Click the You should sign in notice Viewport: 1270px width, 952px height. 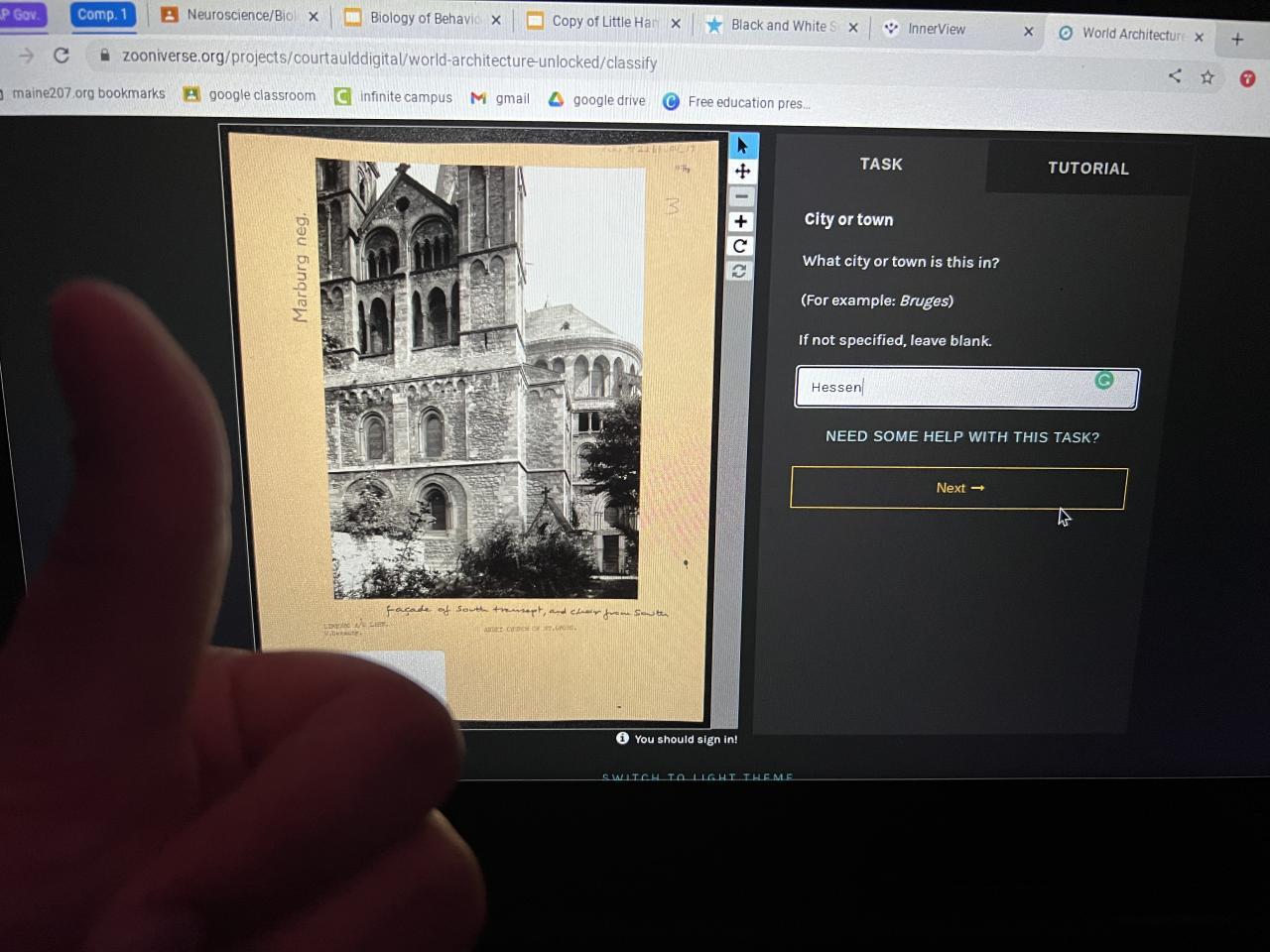(677, 739)
